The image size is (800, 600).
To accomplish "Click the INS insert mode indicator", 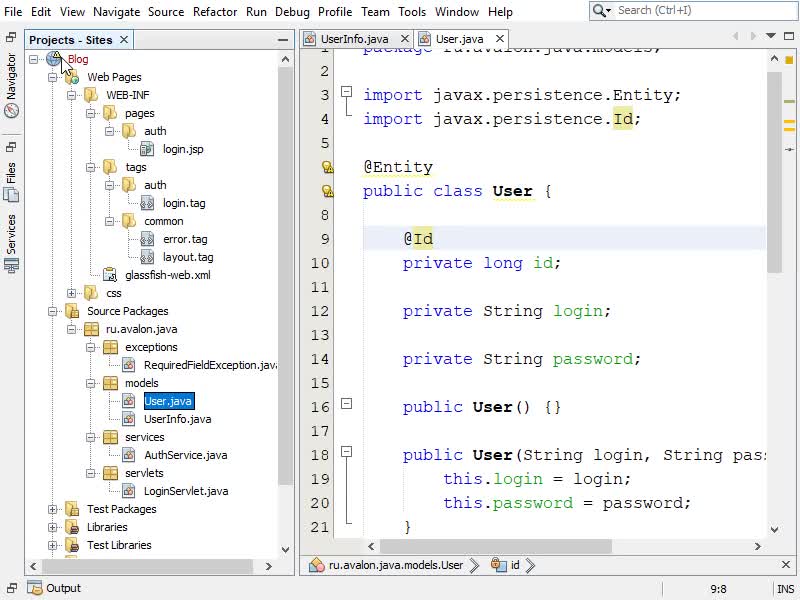I will pyautogui.click(x=785, y=589).
